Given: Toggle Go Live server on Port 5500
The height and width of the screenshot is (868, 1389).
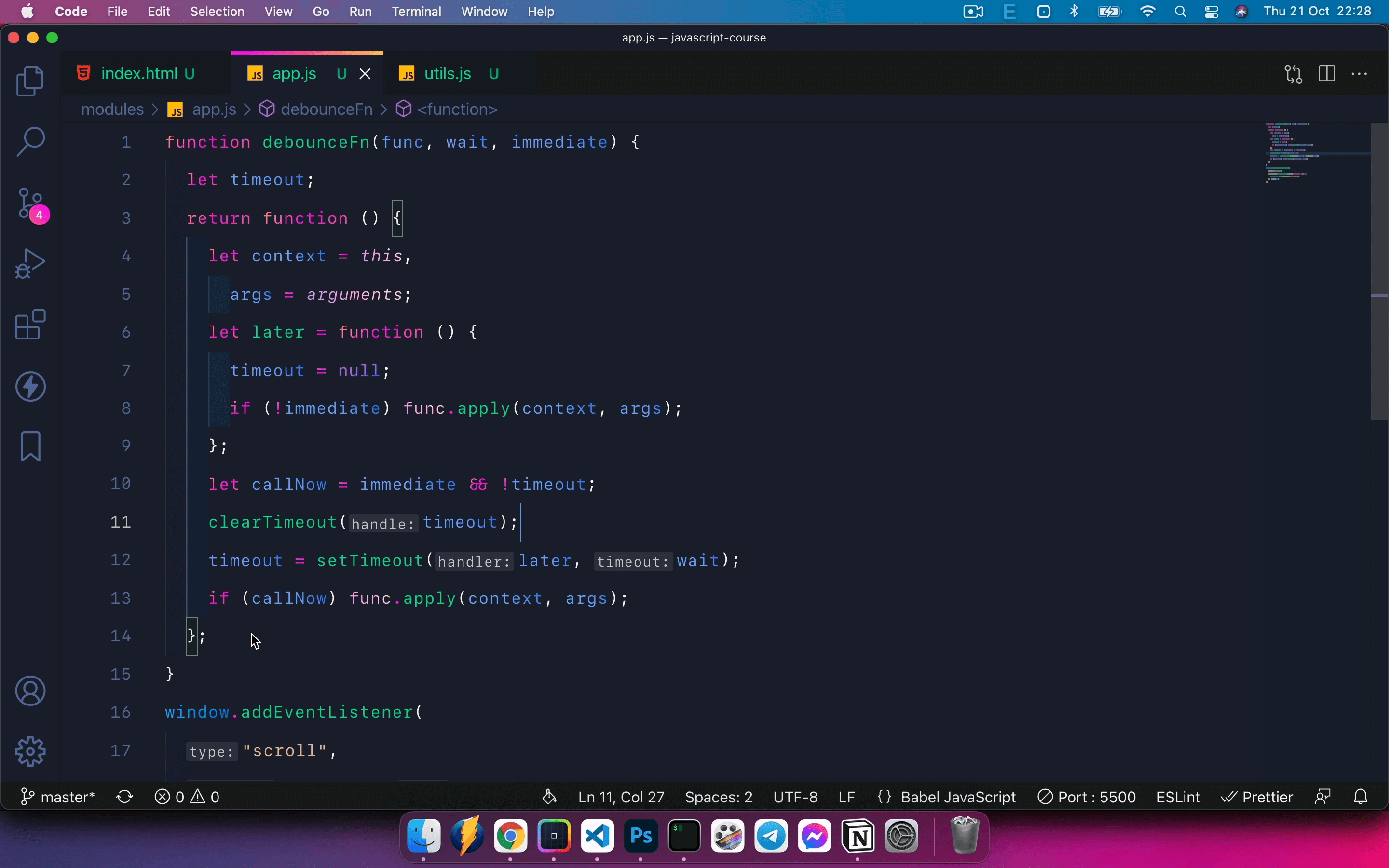Looking at the screenshot, I should [1087, 798].
